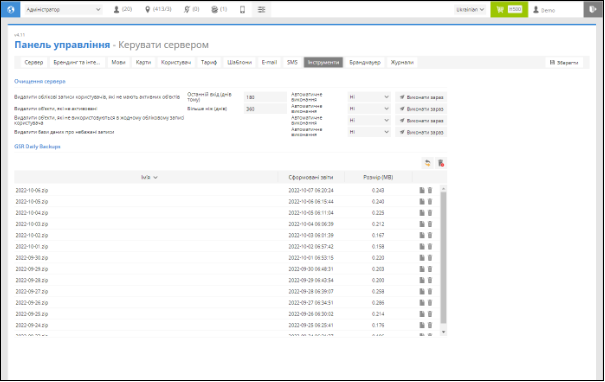Viewport: 605px width, 382px height.
Task: Delete the 2022-09-26.zip backup via trash icon
Action: 430,303
